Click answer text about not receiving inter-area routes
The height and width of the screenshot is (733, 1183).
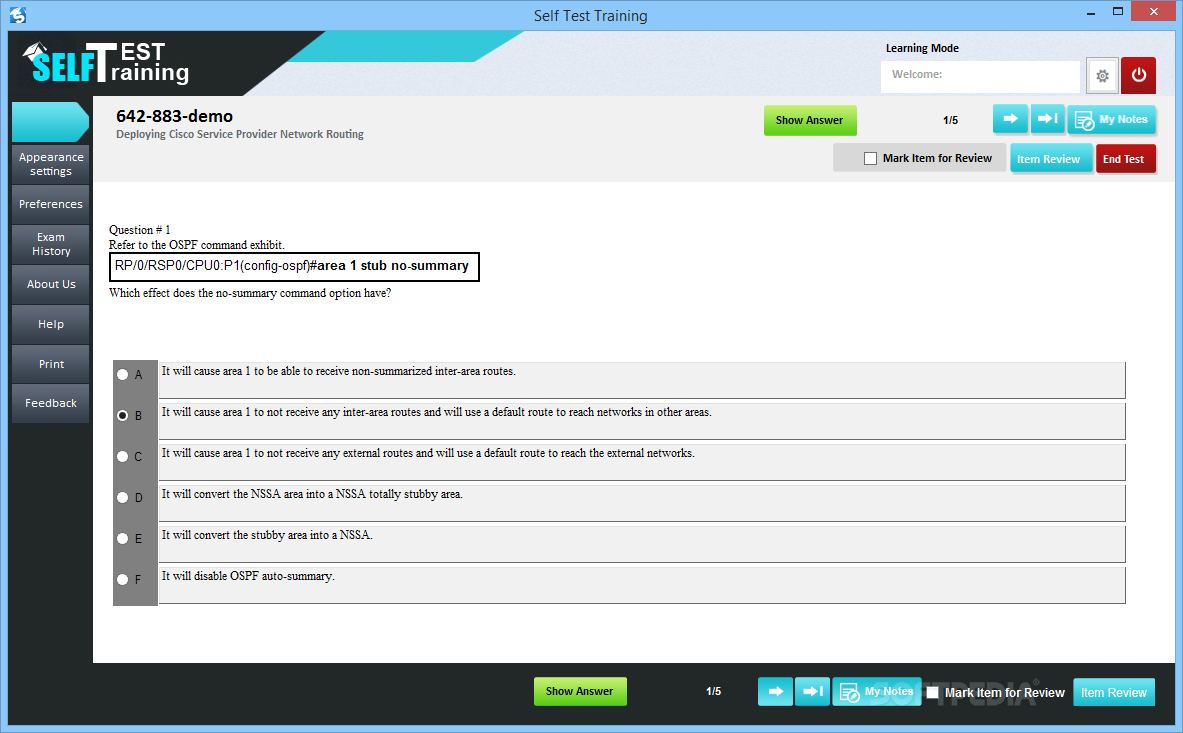[436, 413]
